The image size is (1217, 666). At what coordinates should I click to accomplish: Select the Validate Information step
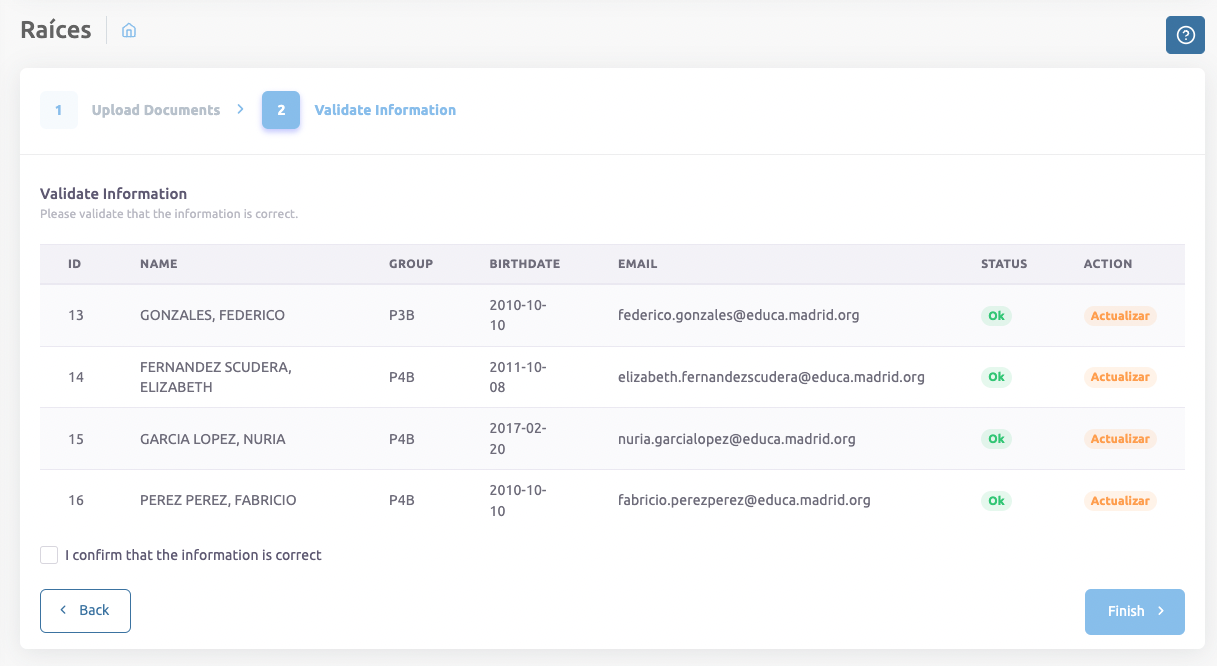click(x=385, y=110)
